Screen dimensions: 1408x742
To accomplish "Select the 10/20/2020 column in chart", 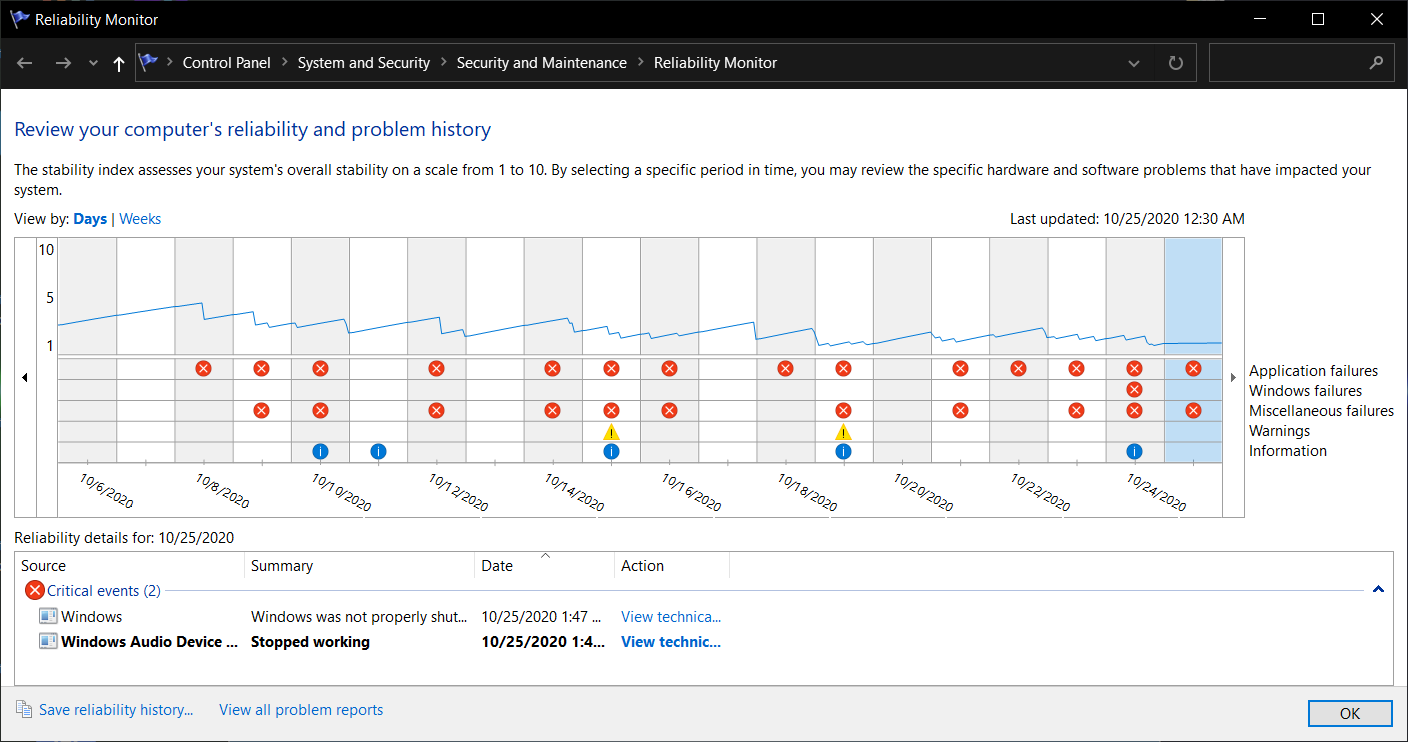I will click(x=902, y=350).
